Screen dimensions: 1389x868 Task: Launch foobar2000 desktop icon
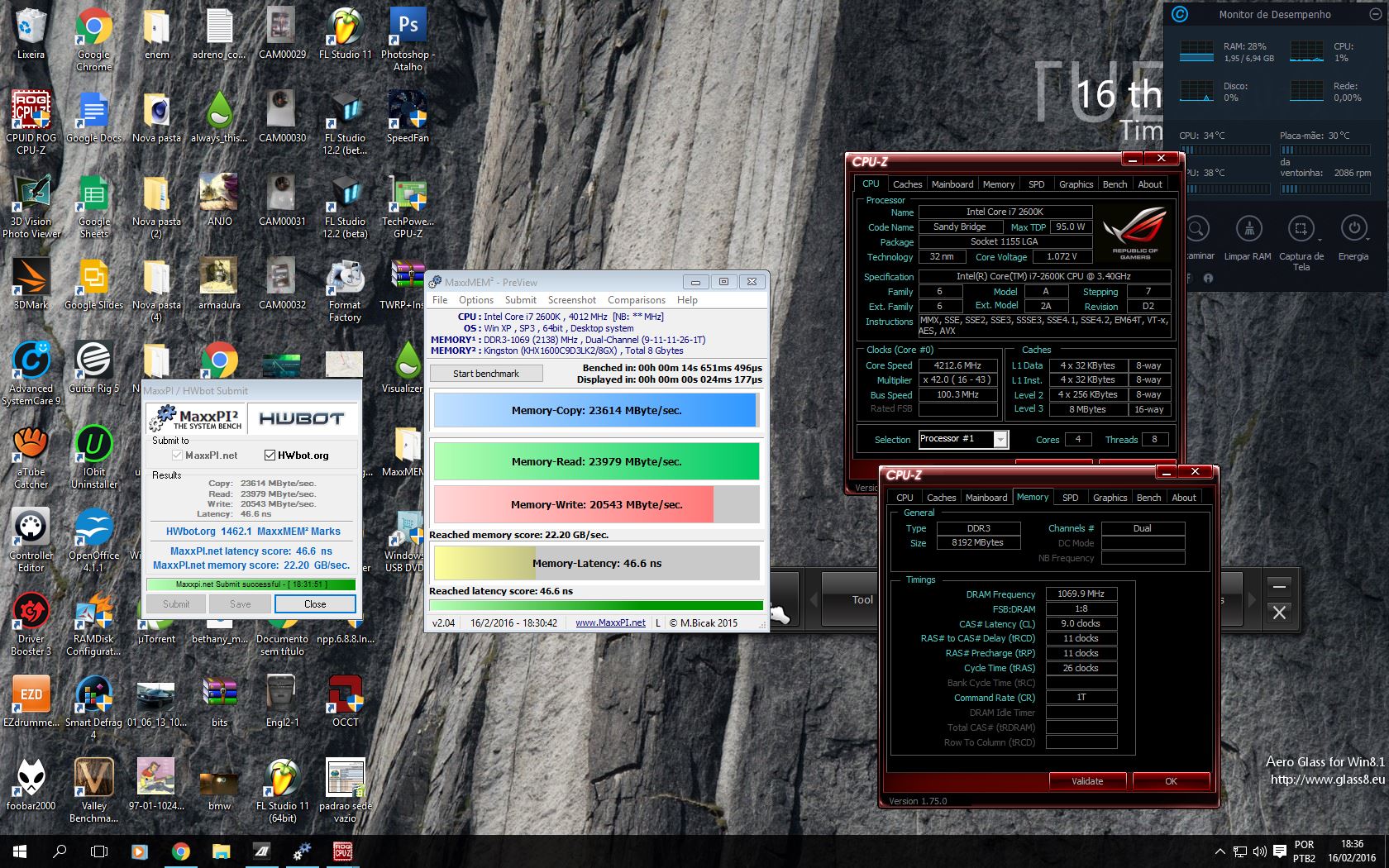pos(31,784)
